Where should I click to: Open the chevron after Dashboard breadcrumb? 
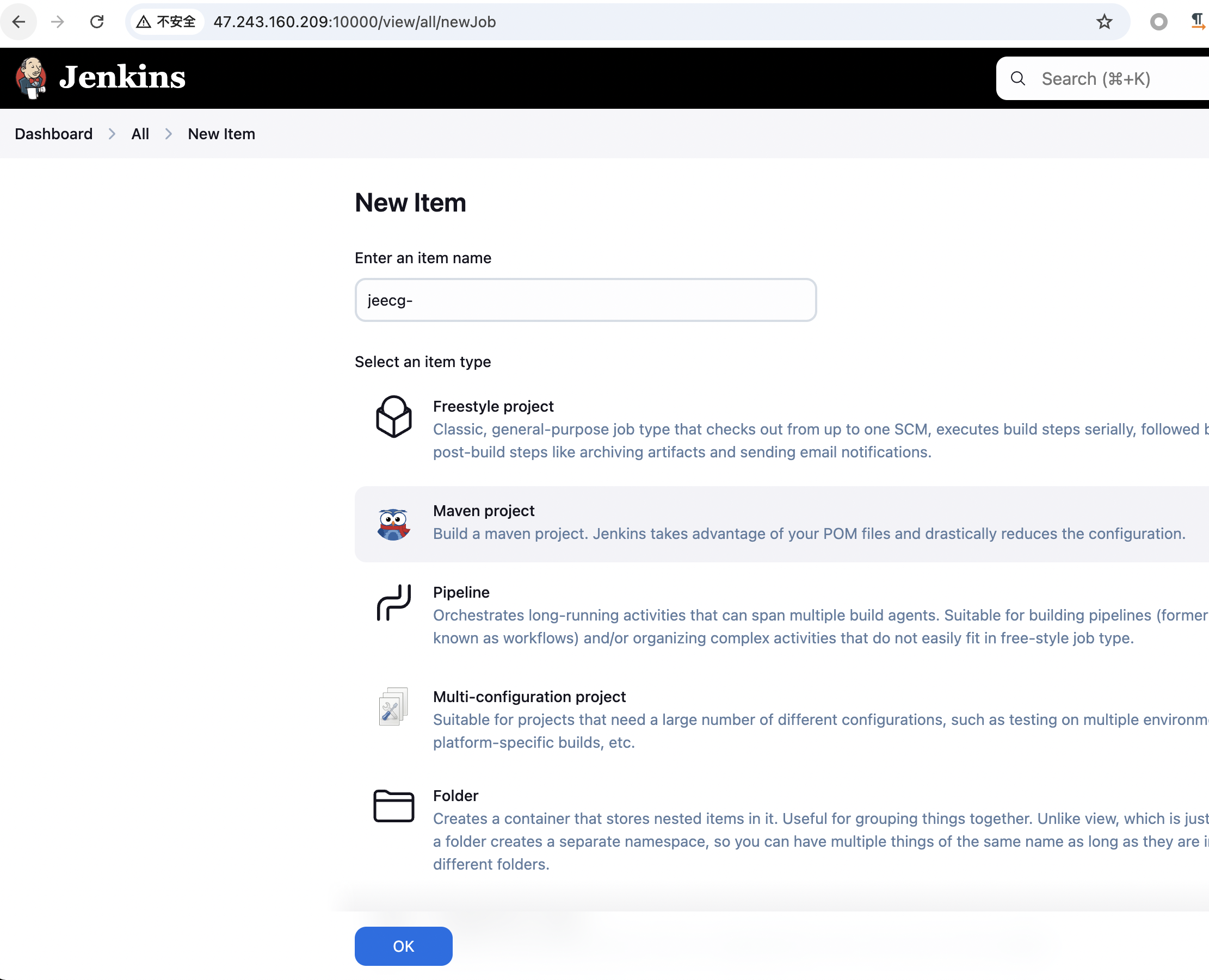click(112, 134)
